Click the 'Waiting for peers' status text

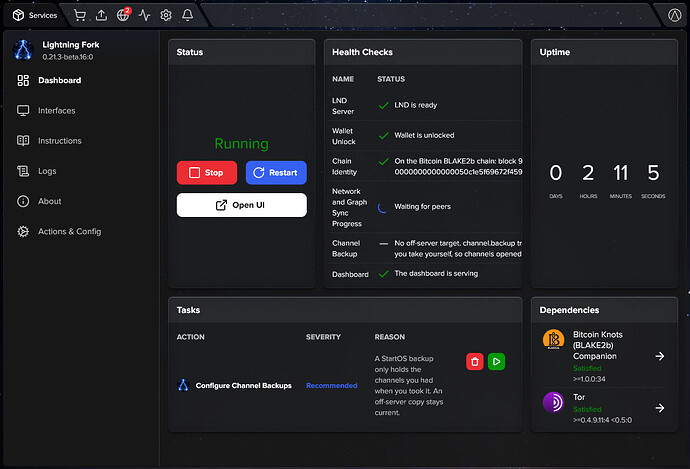pos(422,206)
